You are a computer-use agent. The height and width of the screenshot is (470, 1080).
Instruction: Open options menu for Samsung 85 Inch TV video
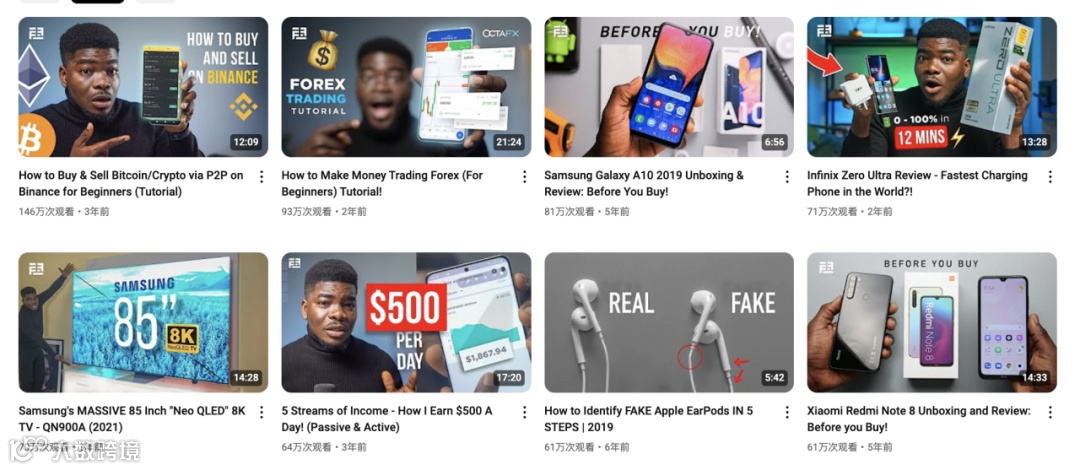[261, 413]
